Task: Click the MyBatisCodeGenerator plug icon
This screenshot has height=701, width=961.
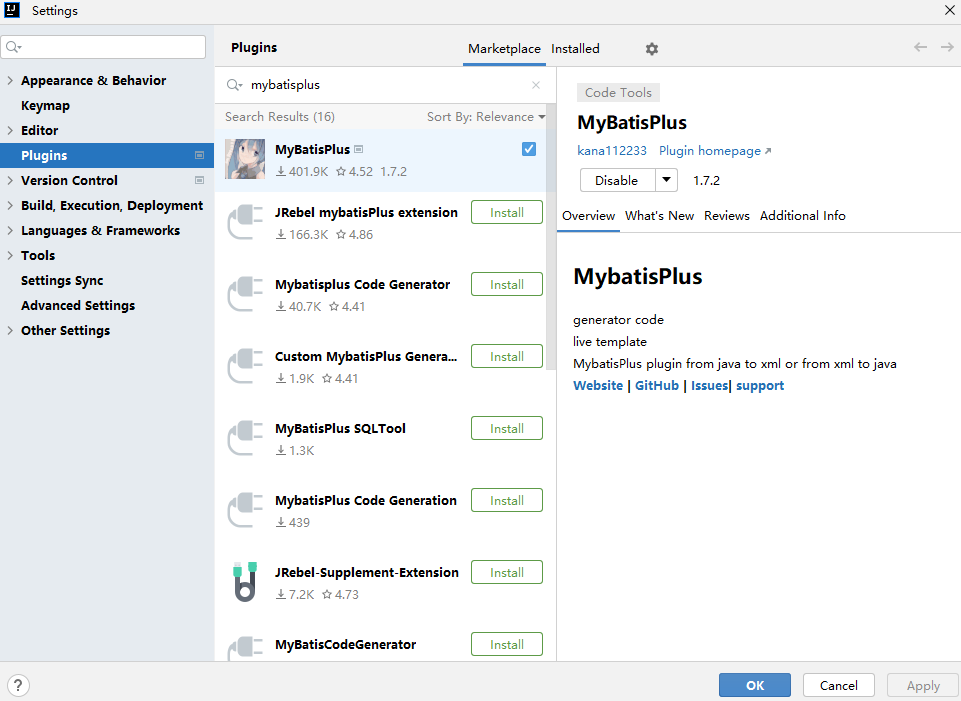Action: tap(245, 648)
